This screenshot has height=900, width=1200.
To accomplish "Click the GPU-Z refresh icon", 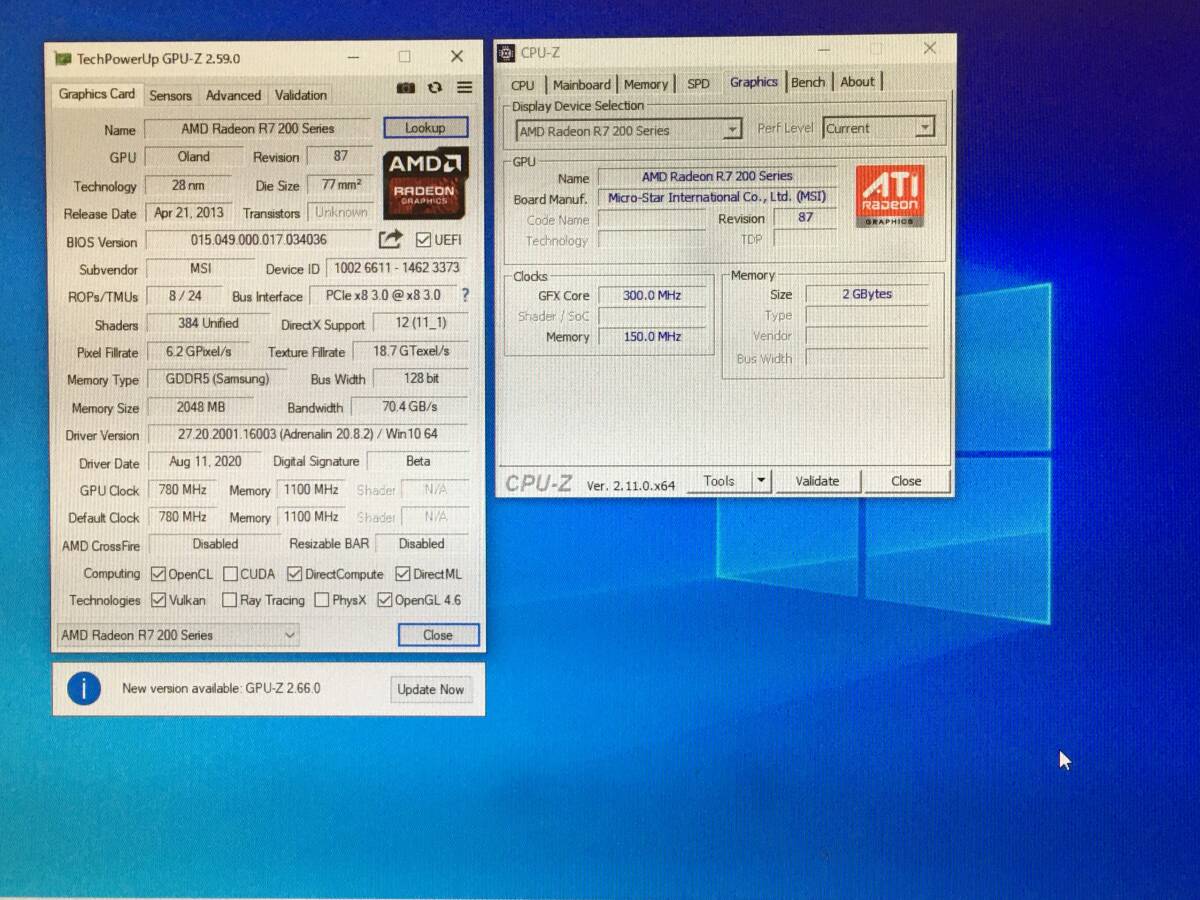I will coord(435,88).
